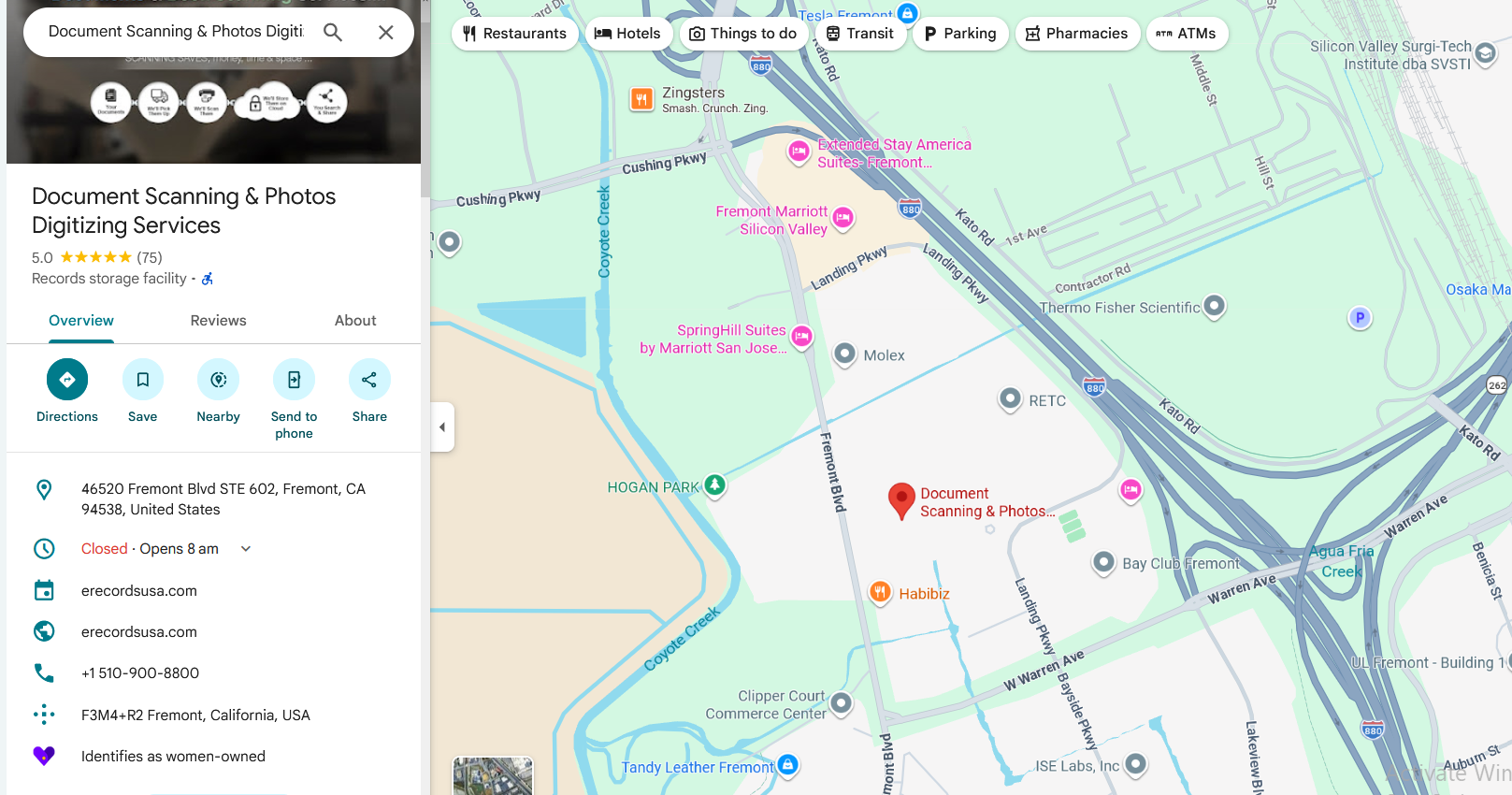Click the search magnifier icon
This screenshot has height=795, width=1512.
[x=333, y=32]
